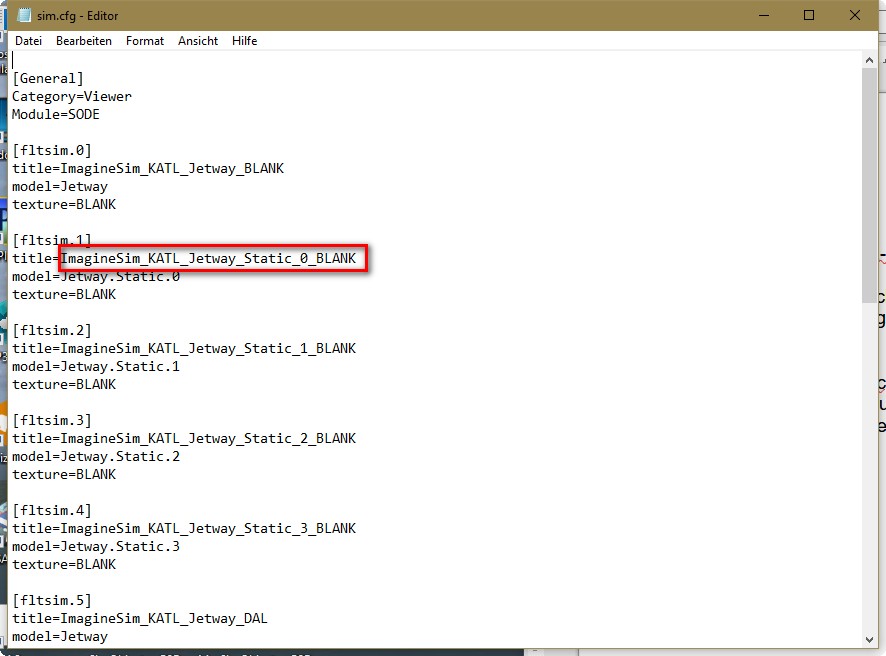
Task: Open the Datei menu
Action: click(28, 41)
